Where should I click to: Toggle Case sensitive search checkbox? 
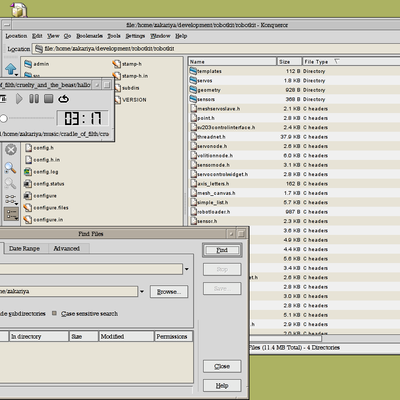pos(54,313)
